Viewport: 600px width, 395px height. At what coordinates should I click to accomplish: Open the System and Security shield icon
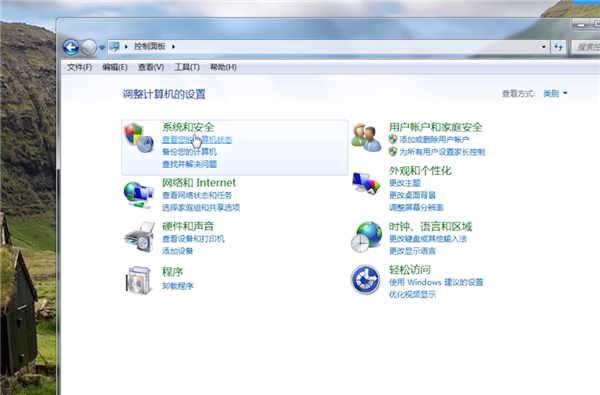point(139,138)
